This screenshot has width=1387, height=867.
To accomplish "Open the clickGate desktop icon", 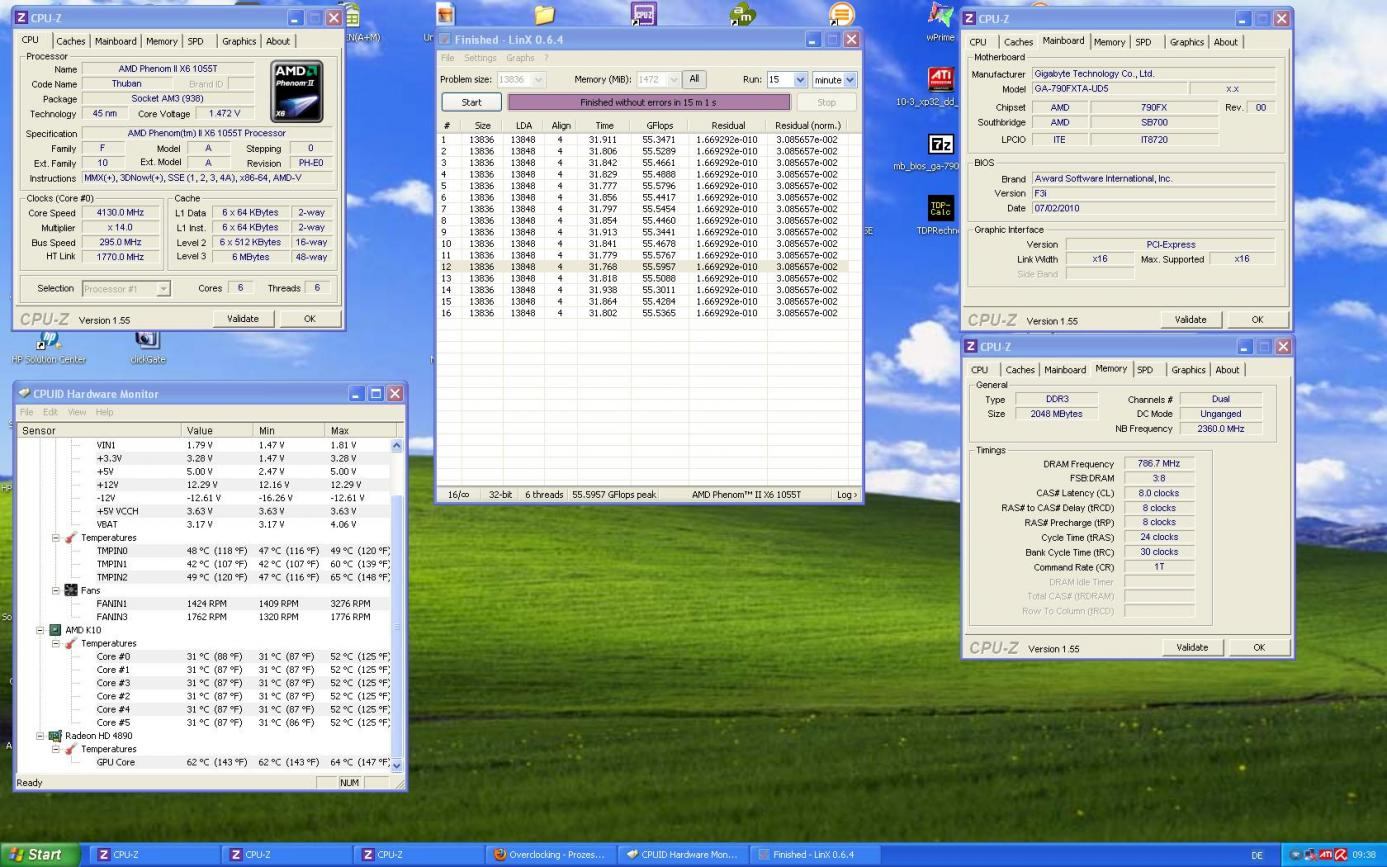I will pos(147,340).
